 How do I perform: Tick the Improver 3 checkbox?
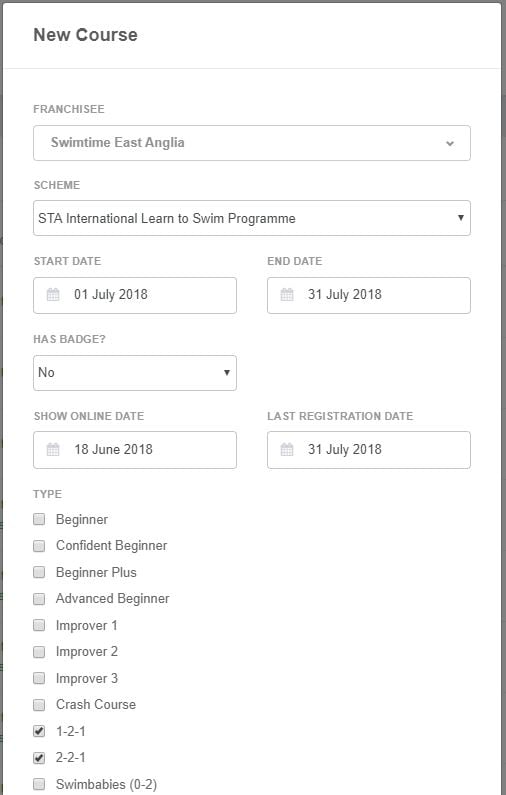click(x=39, y=678)
